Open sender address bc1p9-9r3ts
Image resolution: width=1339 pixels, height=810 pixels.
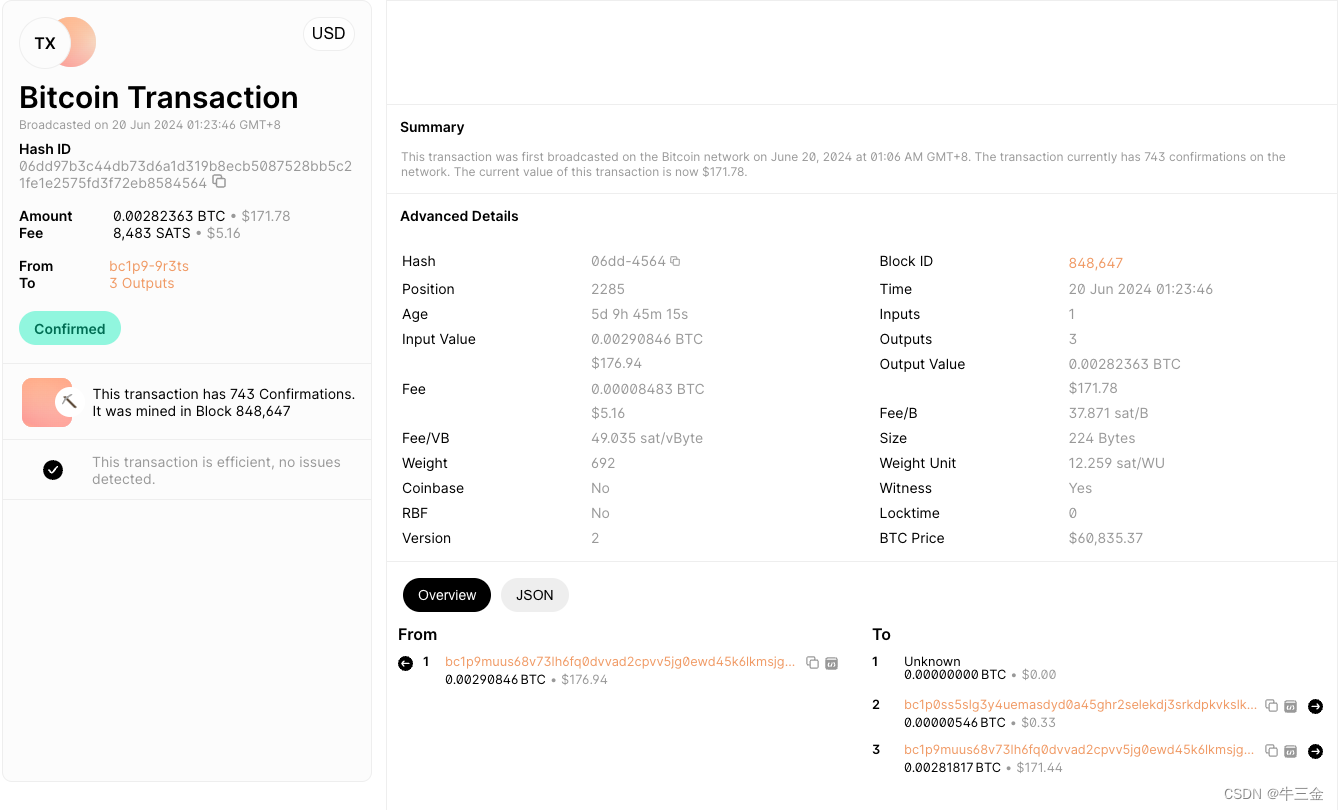[x=149, y=266]
